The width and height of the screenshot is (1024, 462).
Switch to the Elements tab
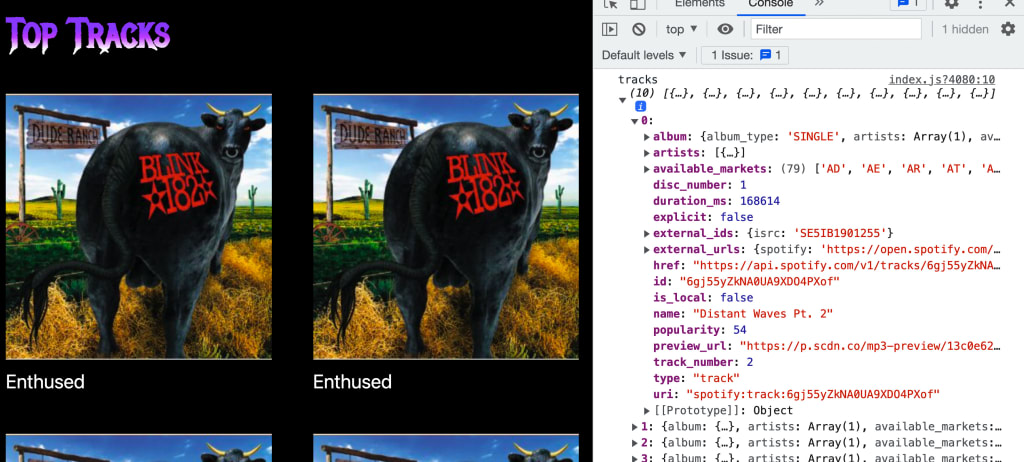[699, 3]
